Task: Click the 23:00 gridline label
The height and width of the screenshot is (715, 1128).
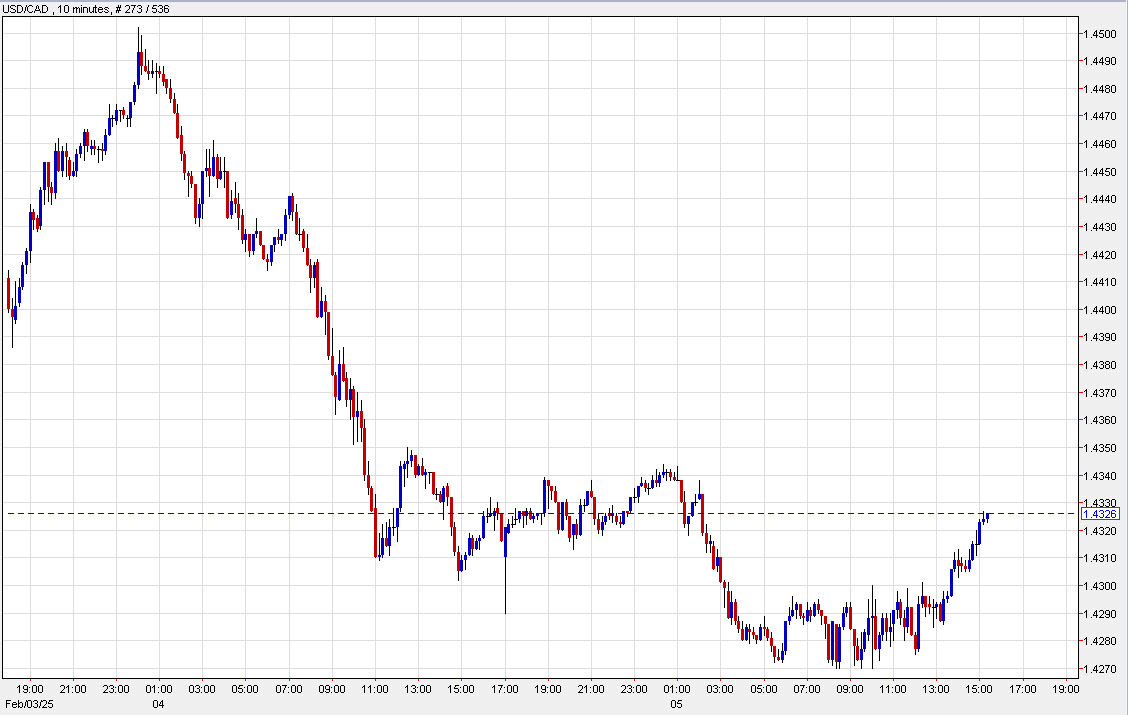Action: point(116,688)
